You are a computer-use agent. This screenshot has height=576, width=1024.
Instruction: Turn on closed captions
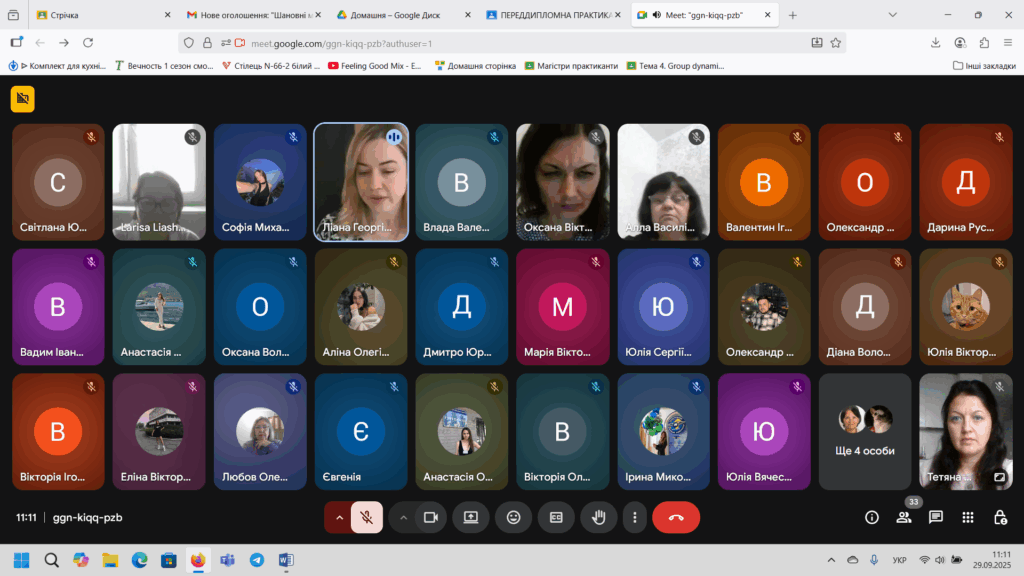pos(556,517)
